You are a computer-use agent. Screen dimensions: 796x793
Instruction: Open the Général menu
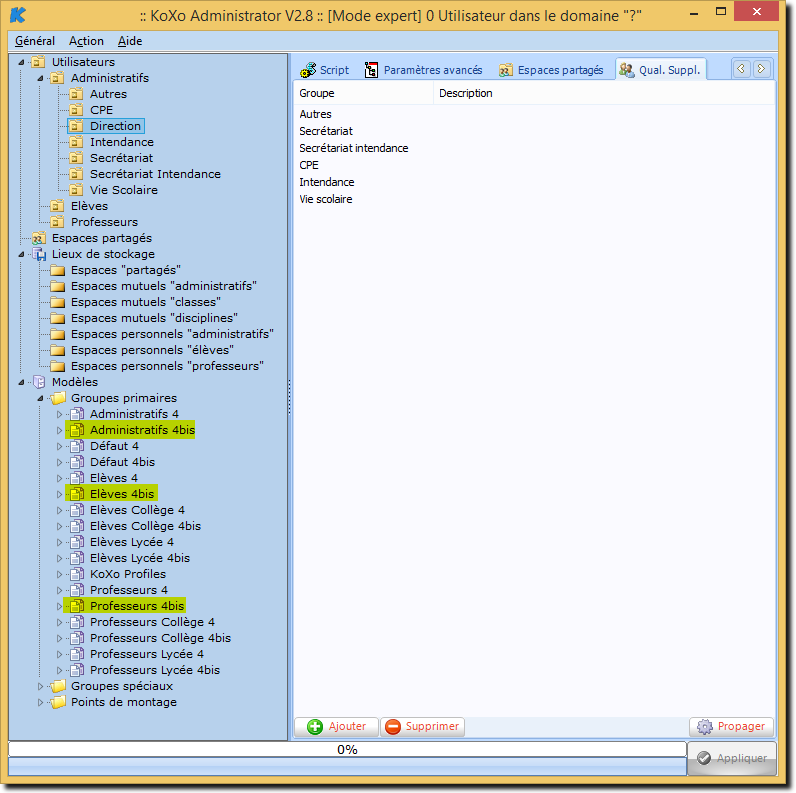point(35,41)
